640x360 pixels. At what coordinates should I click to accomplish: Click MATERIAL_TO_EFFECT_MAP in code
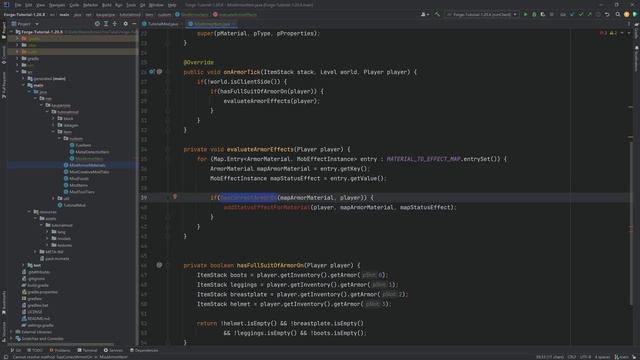pyautogui.click(x=424, y=159)
